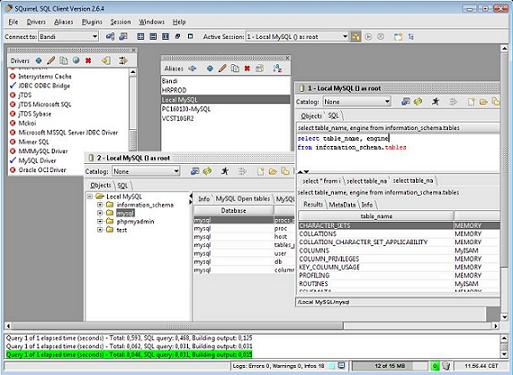This screenshot has height=375, width=513.
Task: Click the Copy driver icon in Drivers toolbar
Action: coord(63,61)
